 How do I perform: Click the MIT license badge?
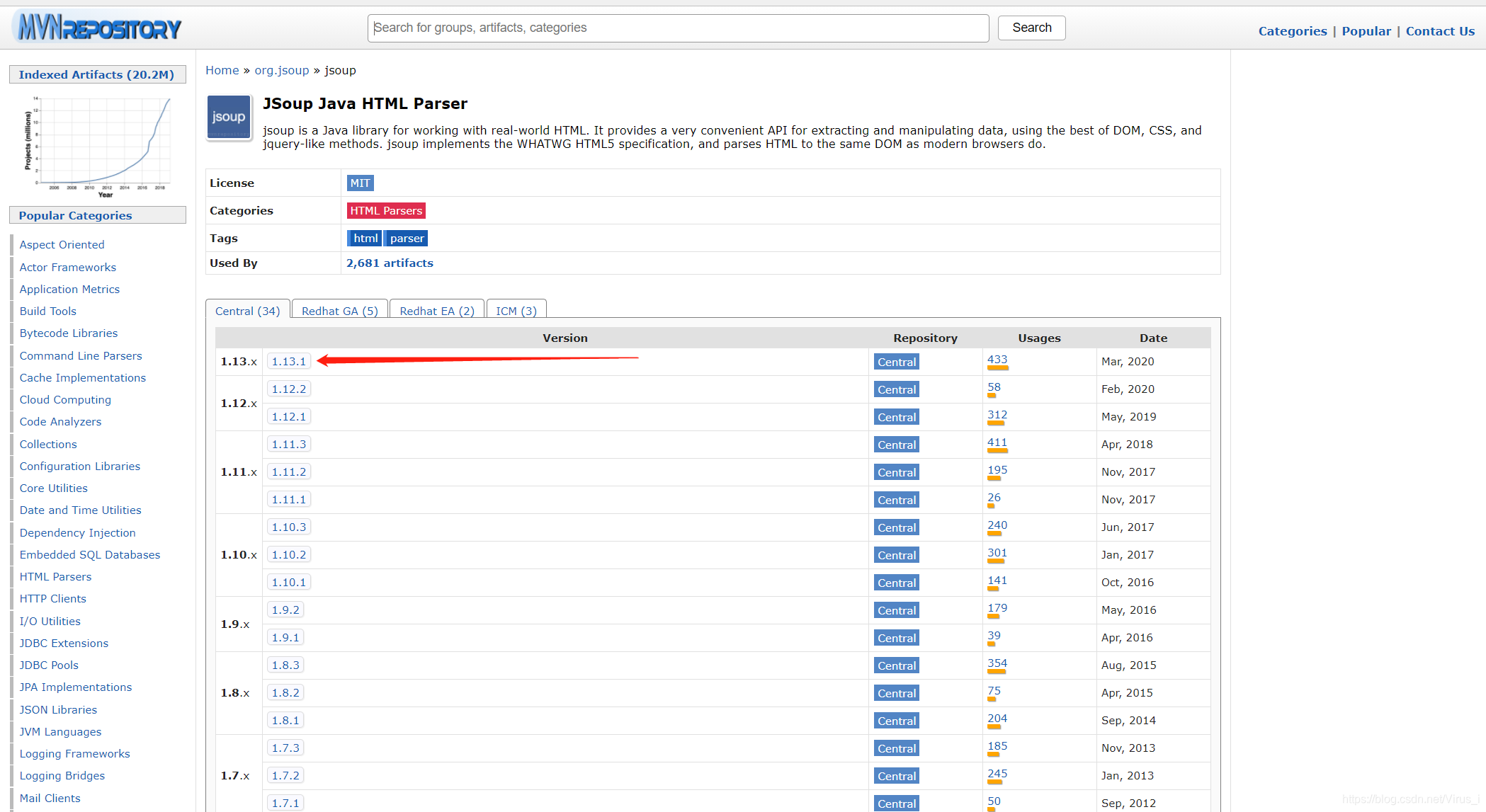click(360, 183)
